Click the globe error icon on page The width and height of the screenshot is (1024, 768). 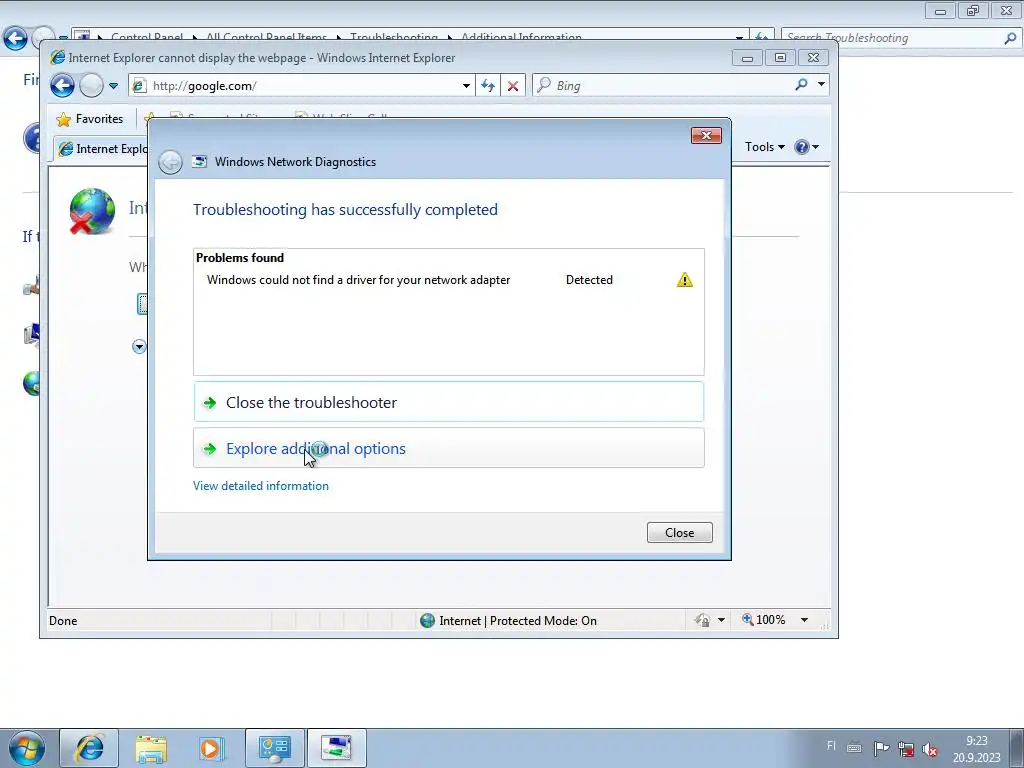point(92,211)
